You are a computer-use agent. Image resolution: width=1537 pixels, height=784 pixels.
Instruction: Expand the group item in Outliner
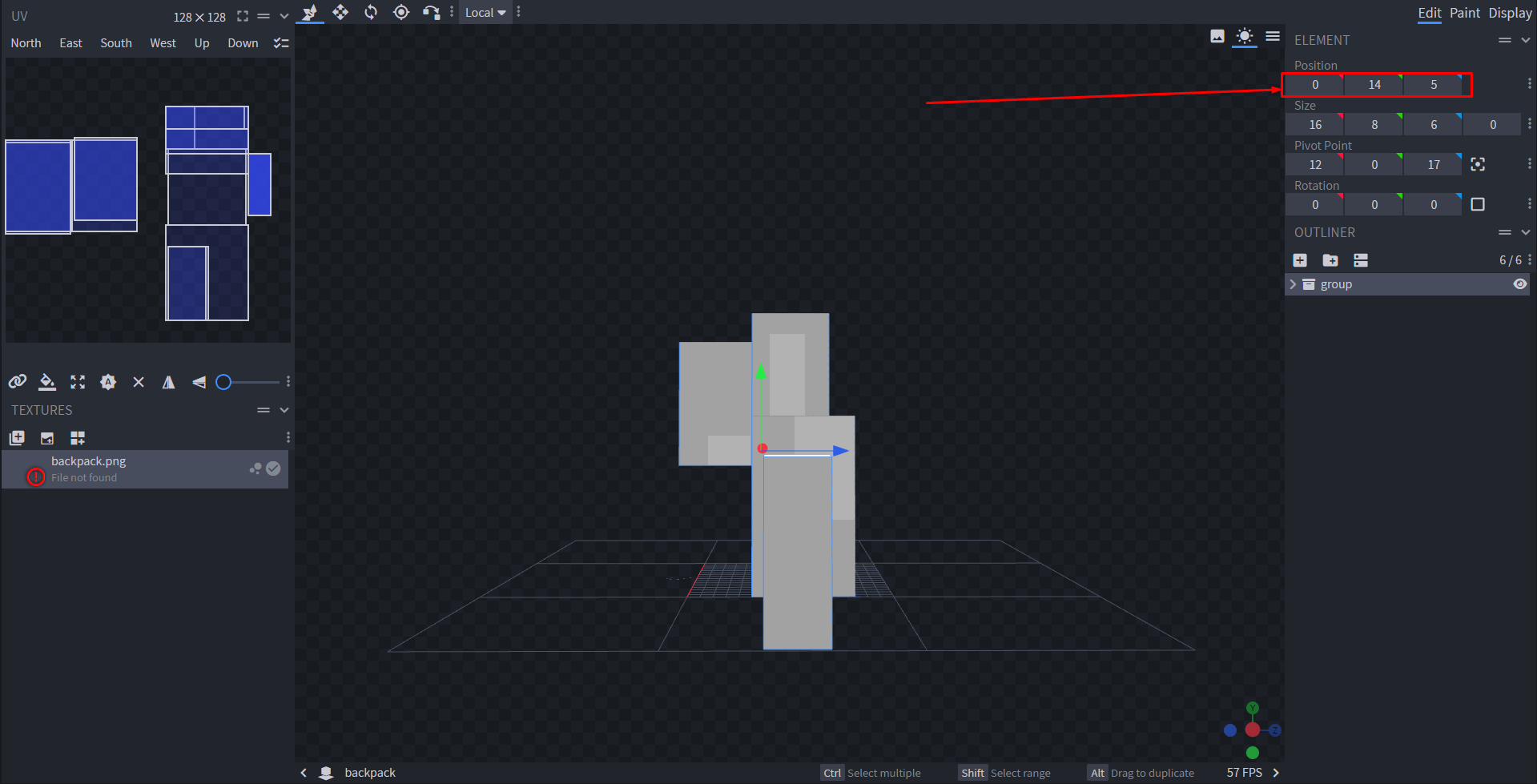pyautogui.click(x=1293, y=284)
